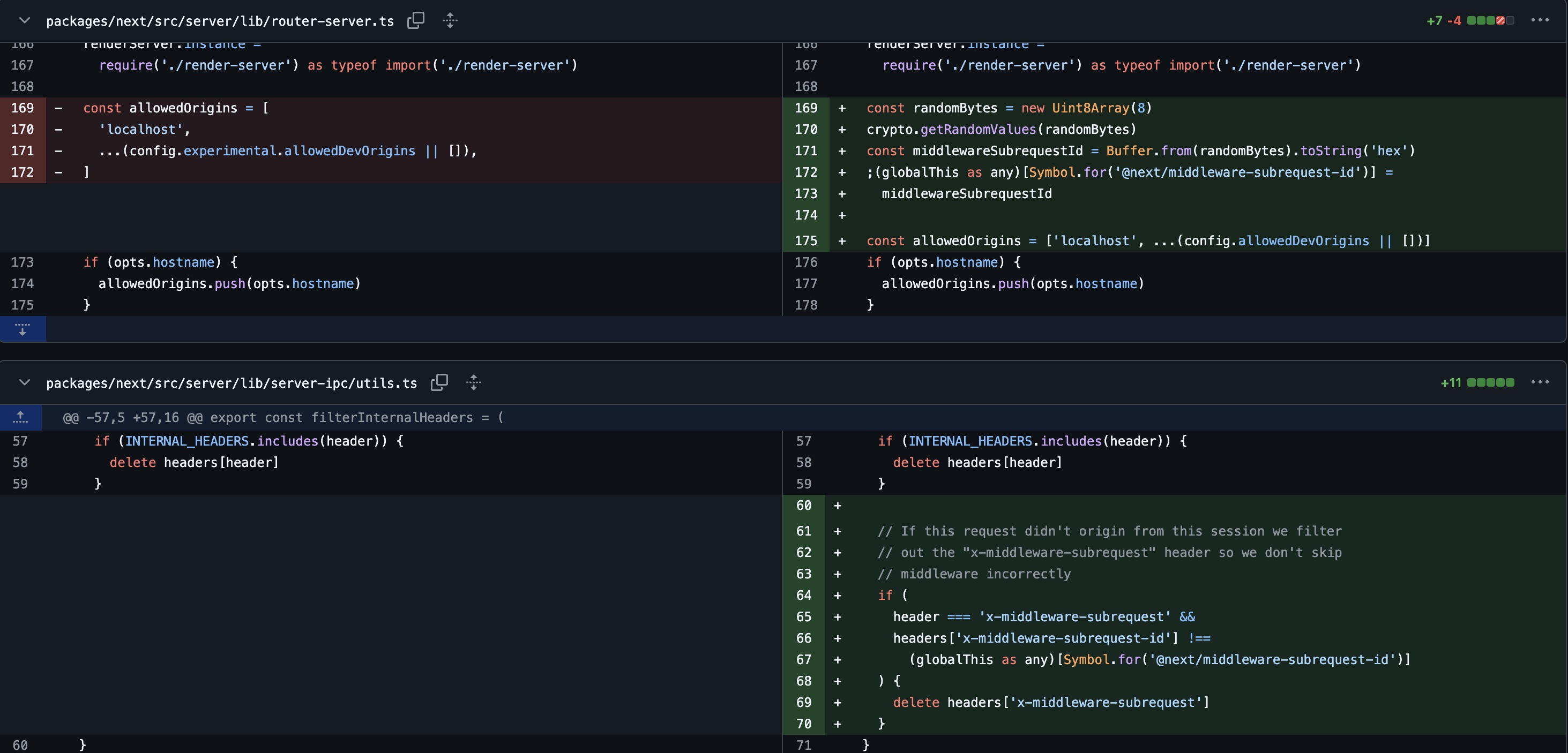
Task: Expand all lines in server-ipc/utils.ts
Action: pyautogui.click(x=474, y=382)
